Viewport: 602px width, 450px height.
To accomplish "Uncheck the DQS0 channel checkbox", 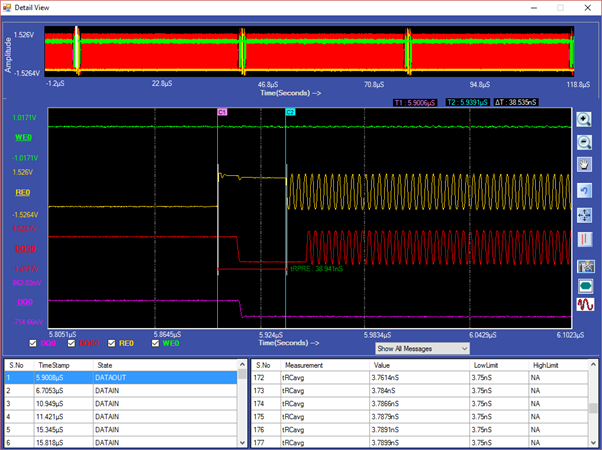I will pos(71,344).
